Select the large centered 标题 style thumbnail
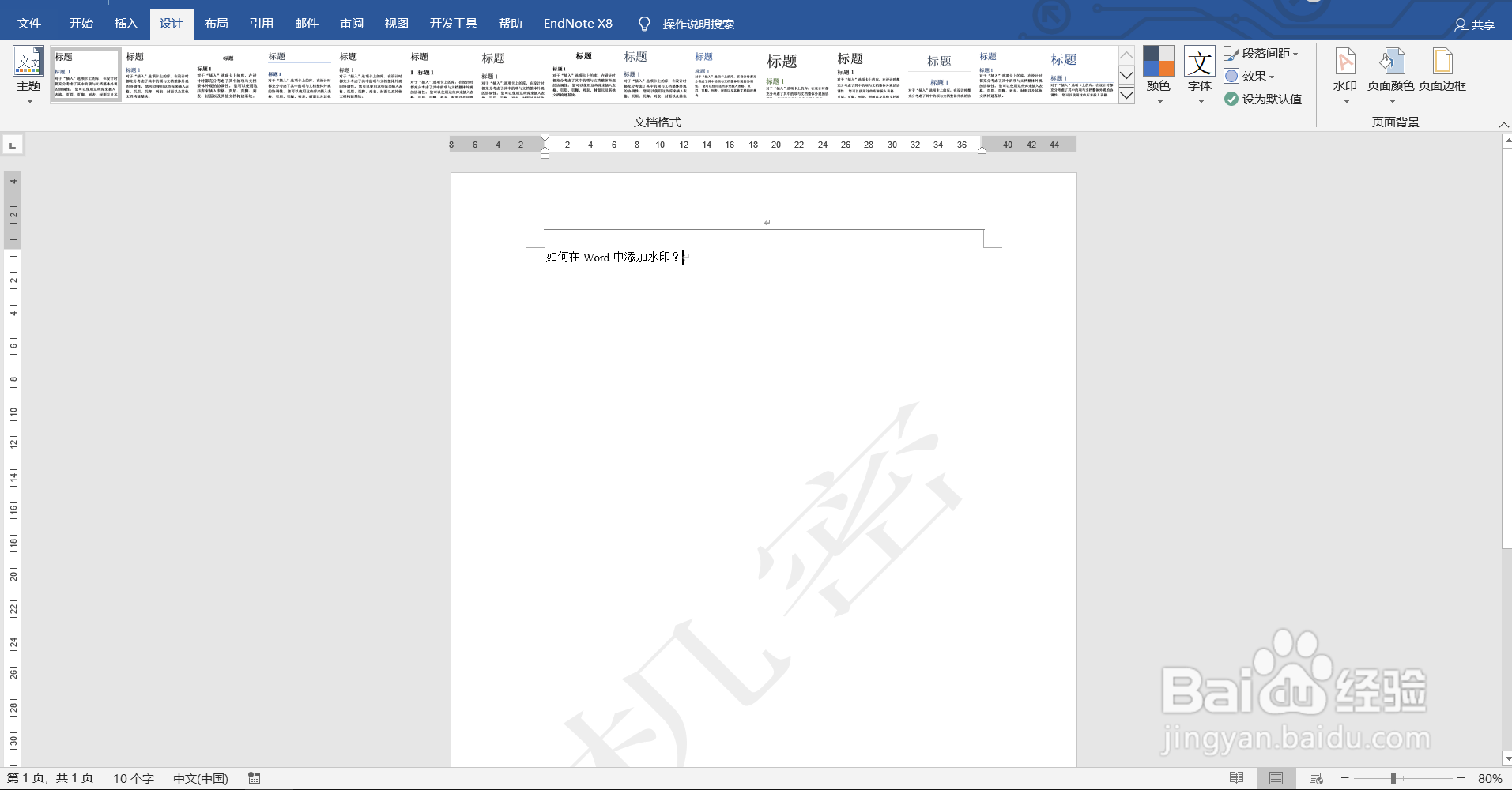 point(939,75)
